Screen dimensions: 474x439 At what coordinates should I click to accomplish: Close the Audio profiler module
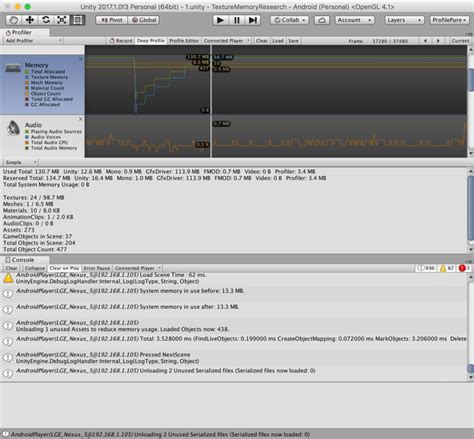pos(80,119)
